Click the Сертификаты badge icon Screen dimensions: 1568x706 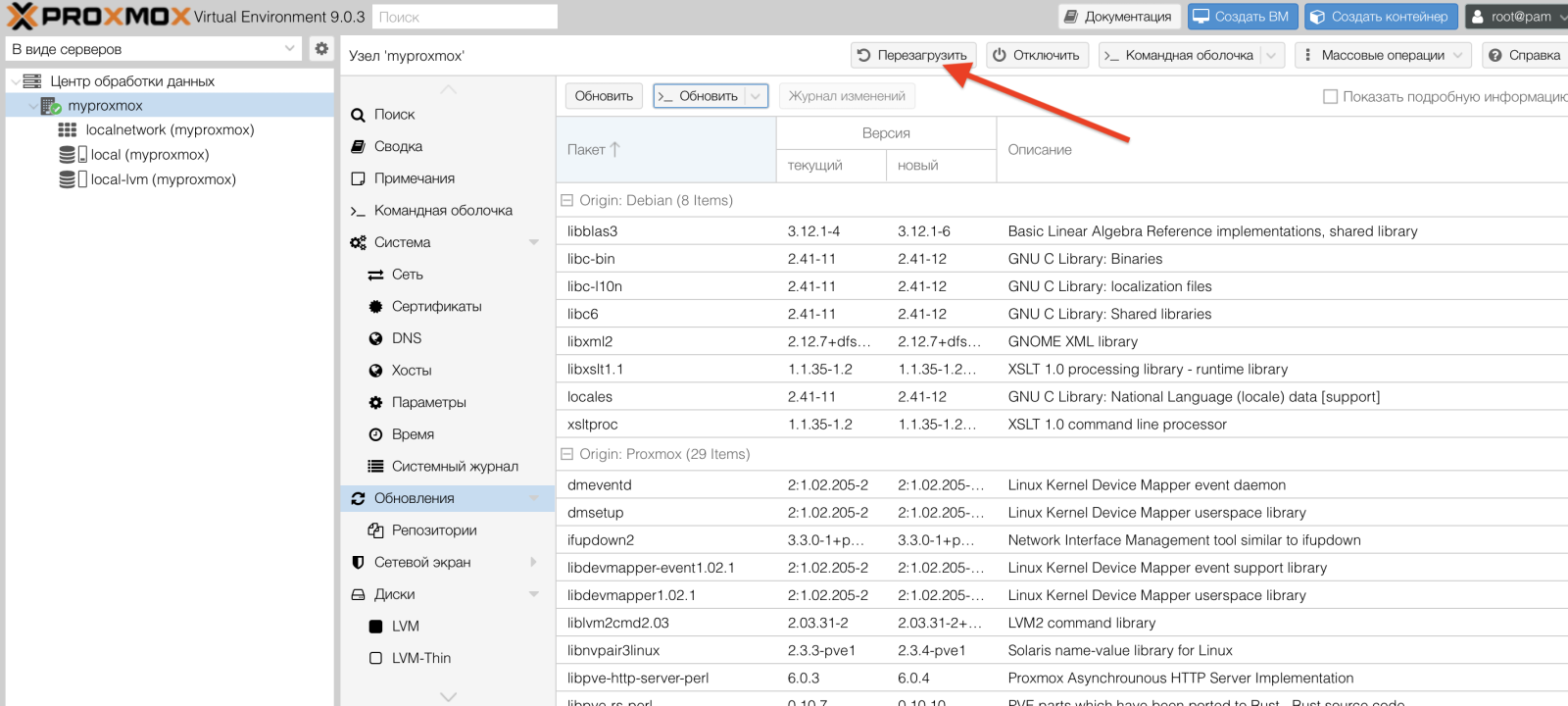[x=375, y=307]
